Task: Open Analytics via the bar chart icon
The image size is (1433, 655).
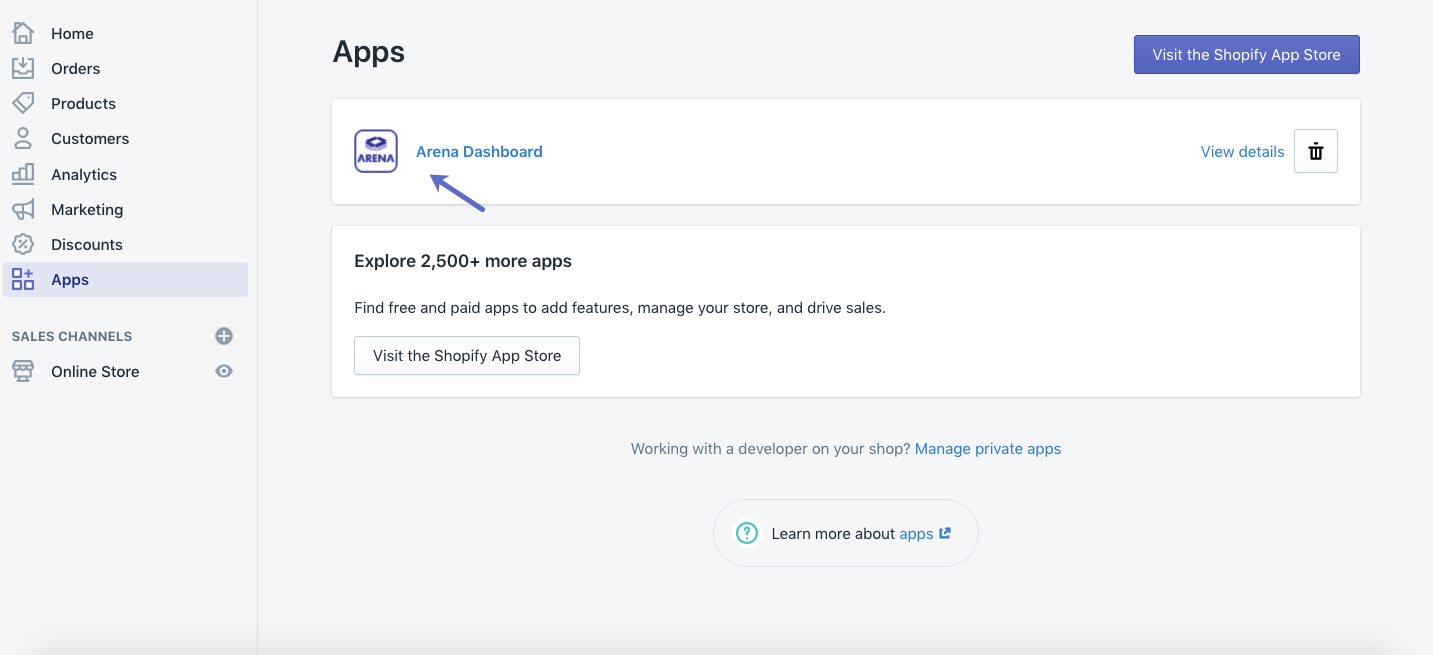Action: click(22, 173)
